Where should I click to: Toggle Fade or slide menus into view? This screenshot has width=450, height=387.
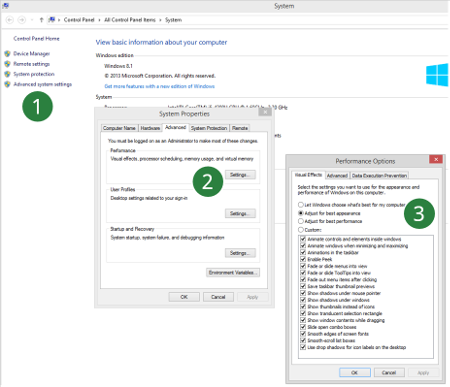(303, 266)
